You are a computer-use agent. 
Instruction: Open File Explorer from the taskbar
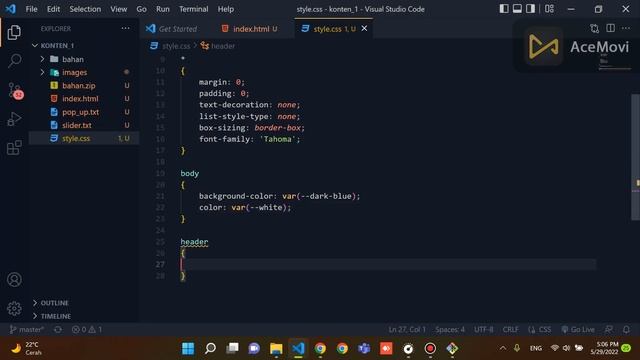click(x=276, y=348)
